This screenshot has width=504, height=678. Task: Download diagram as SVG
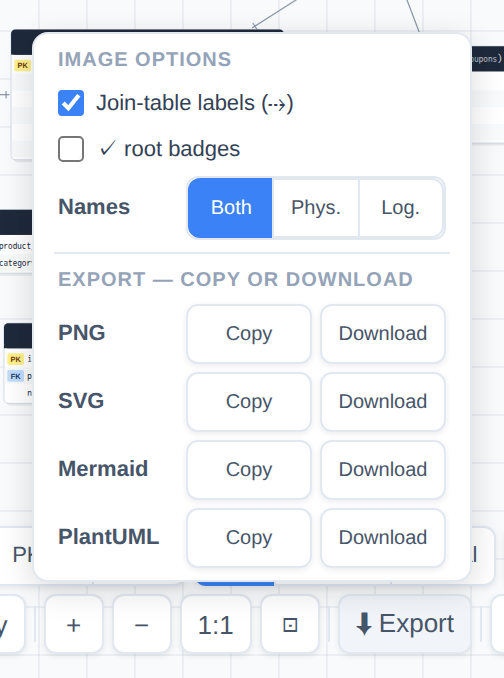[383, 402]
